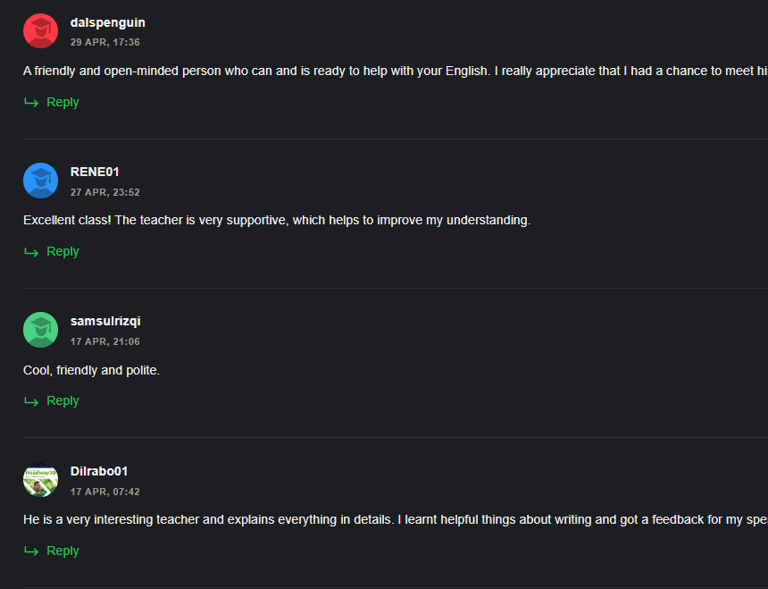Screen dimensions: 768x589
Task: Click reply arrow icon under samsulrizqi's comment
Action: [31, 401]
